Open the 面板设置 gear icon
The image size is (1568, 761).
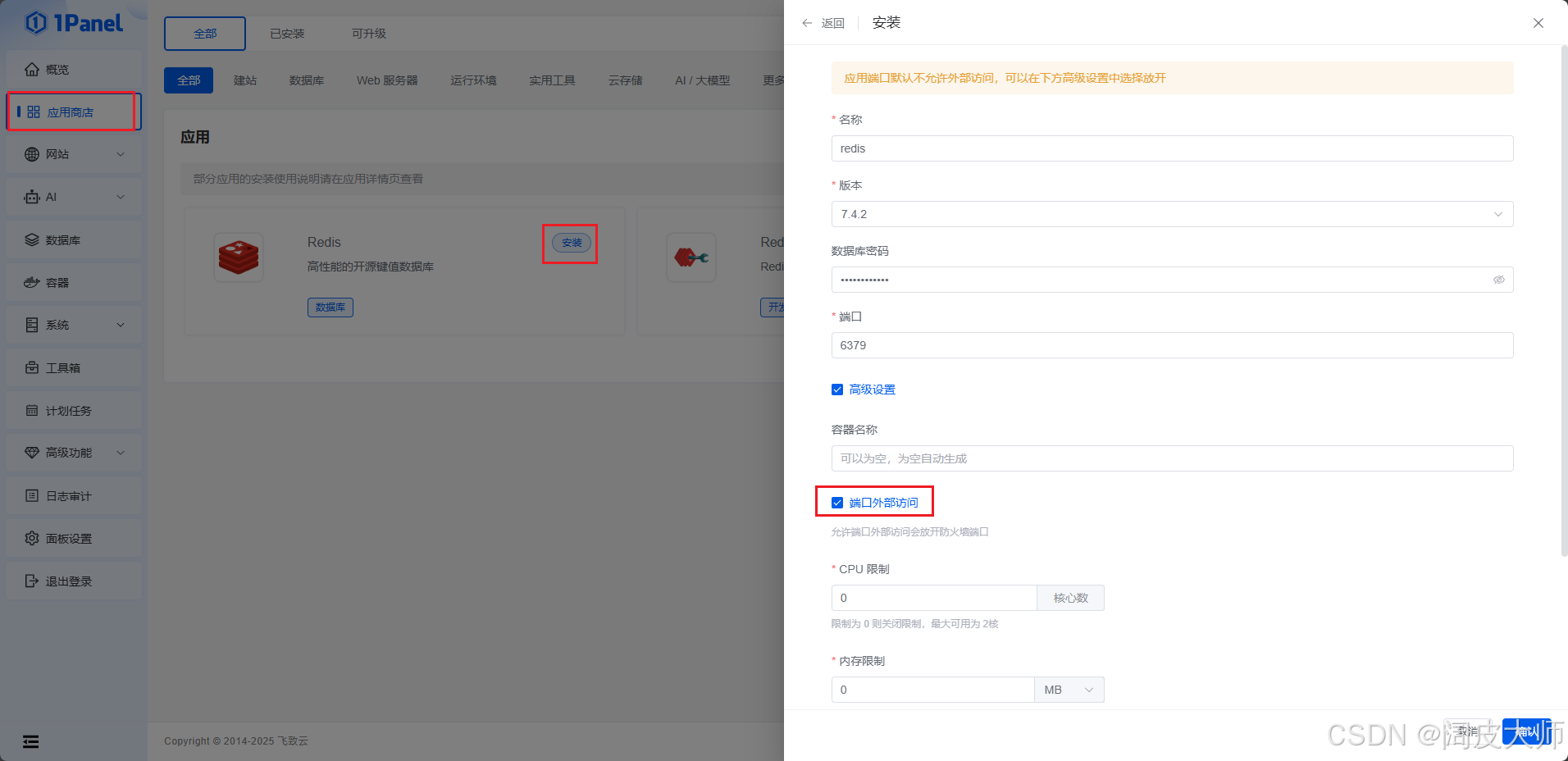(32, 538)
